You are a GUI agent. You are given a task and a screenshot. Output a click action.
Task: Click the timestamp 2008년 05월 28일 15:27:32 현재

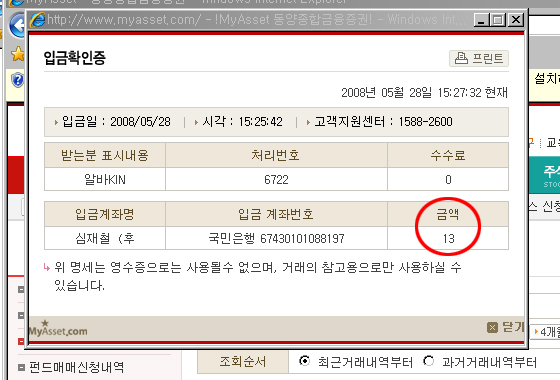coord(424,92)
